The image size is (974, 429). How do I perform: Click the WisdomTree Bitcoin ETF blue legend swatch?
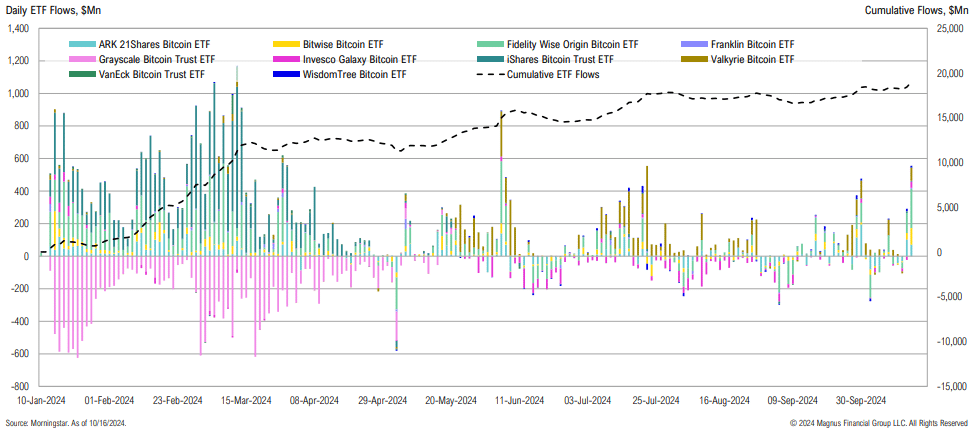point(287,74)
